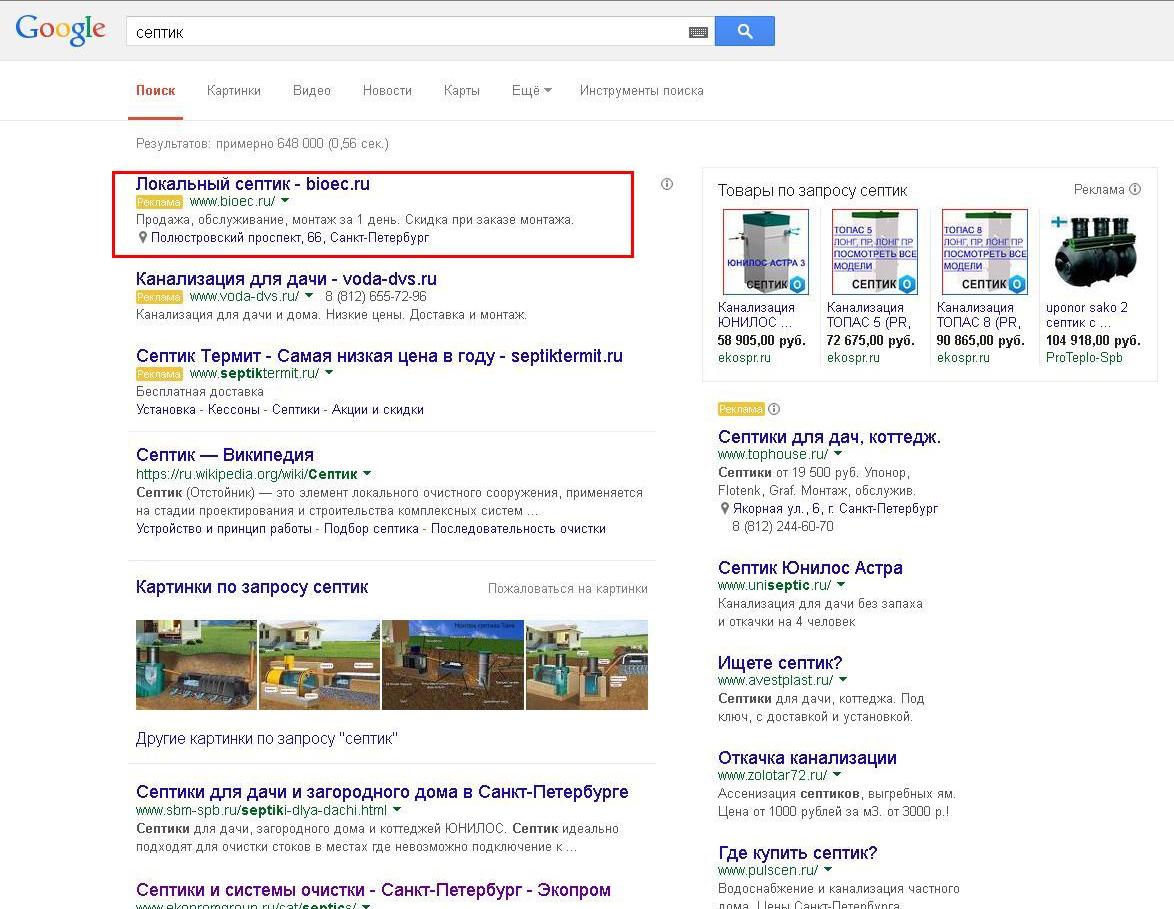Open dropdown arrow next to ru.wikipedia.org URL
Image resolution: width=1174 pixels, height=909 pixels.
367,473
